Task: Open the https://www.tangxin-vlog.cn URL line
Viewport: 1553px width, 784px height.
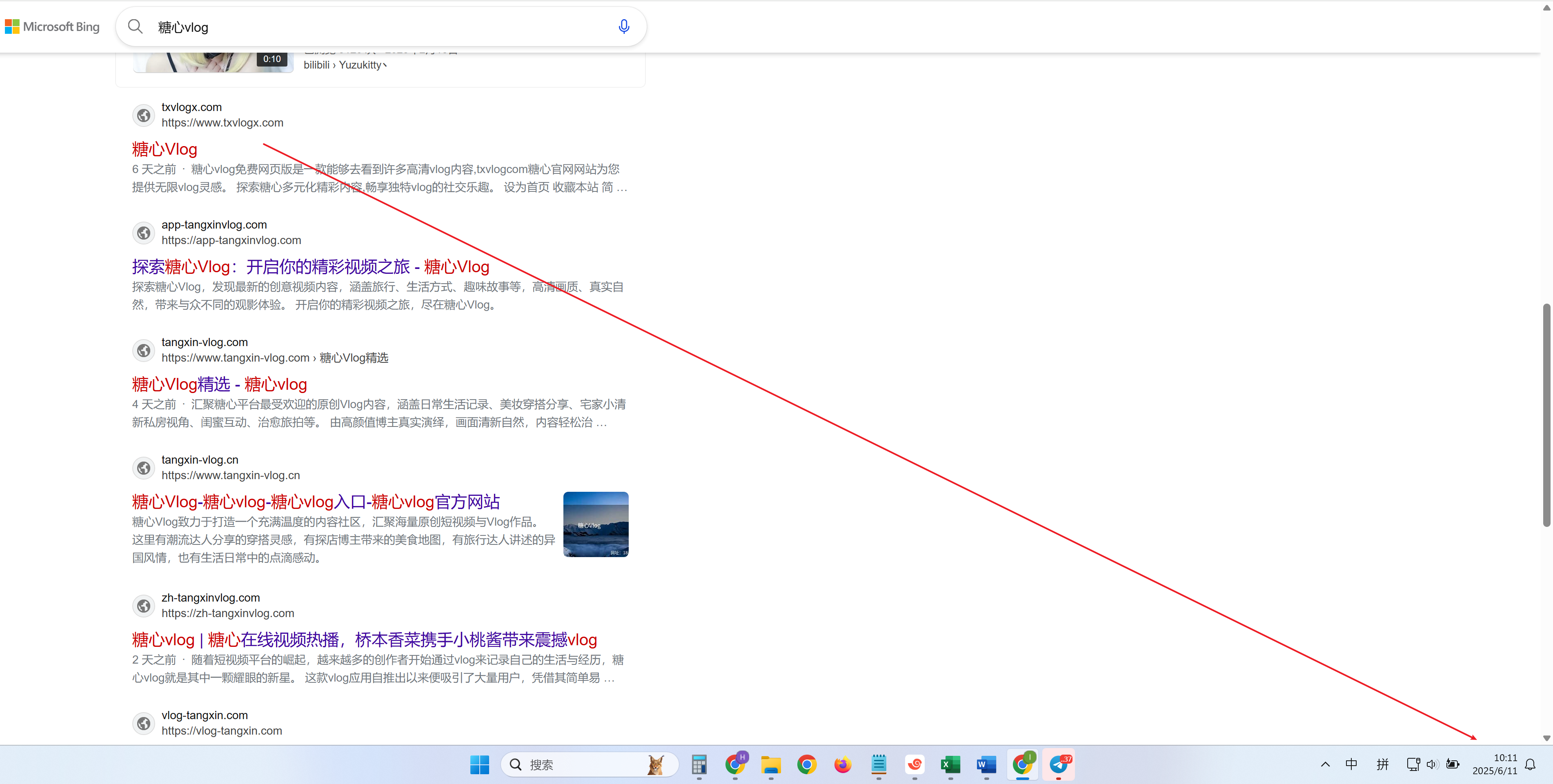Action: 230,475
